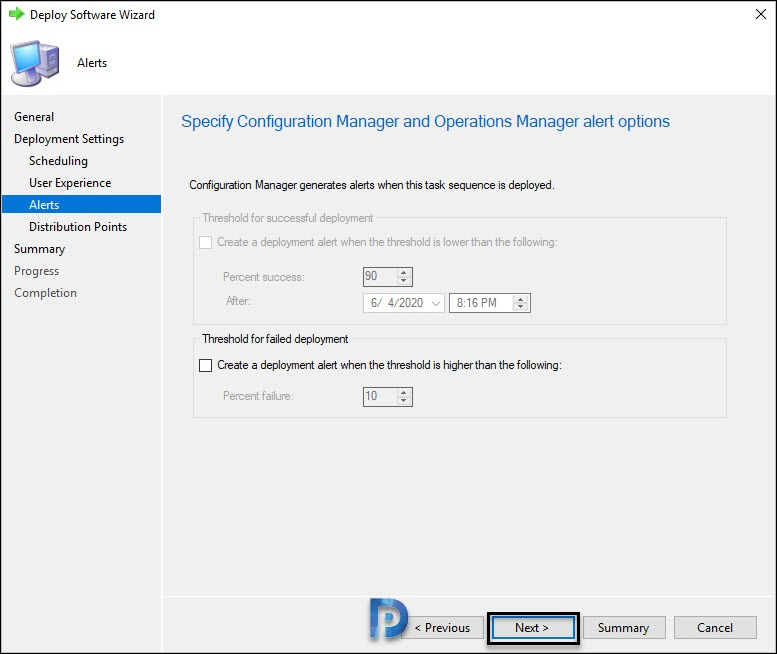The image size is (777, 654).
Task: Click the 'Deploy Software Wizard' title text
Action: [x=92, y=15]
